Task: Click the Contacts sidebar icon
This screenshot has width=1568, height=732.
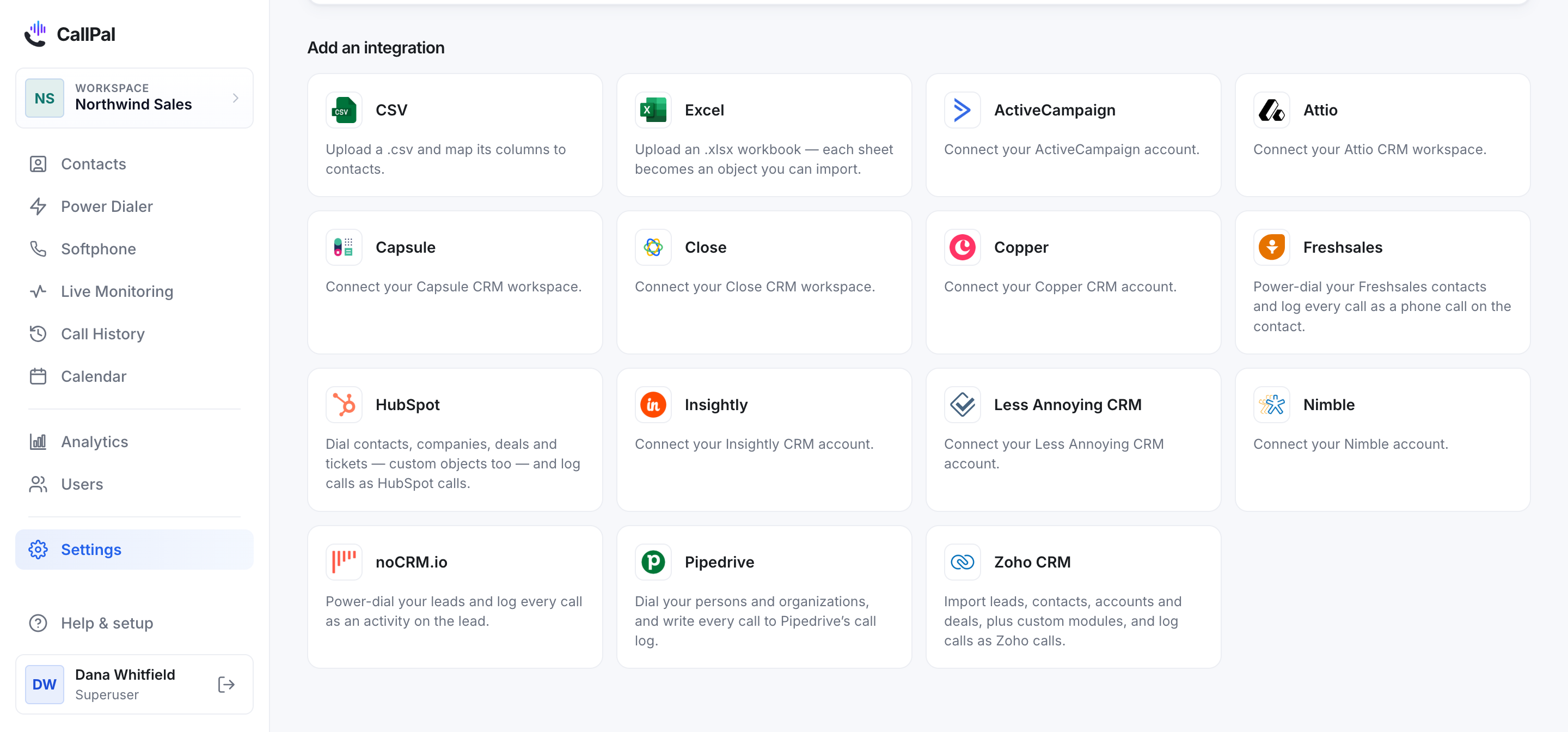Action: (x=38, y=164)
